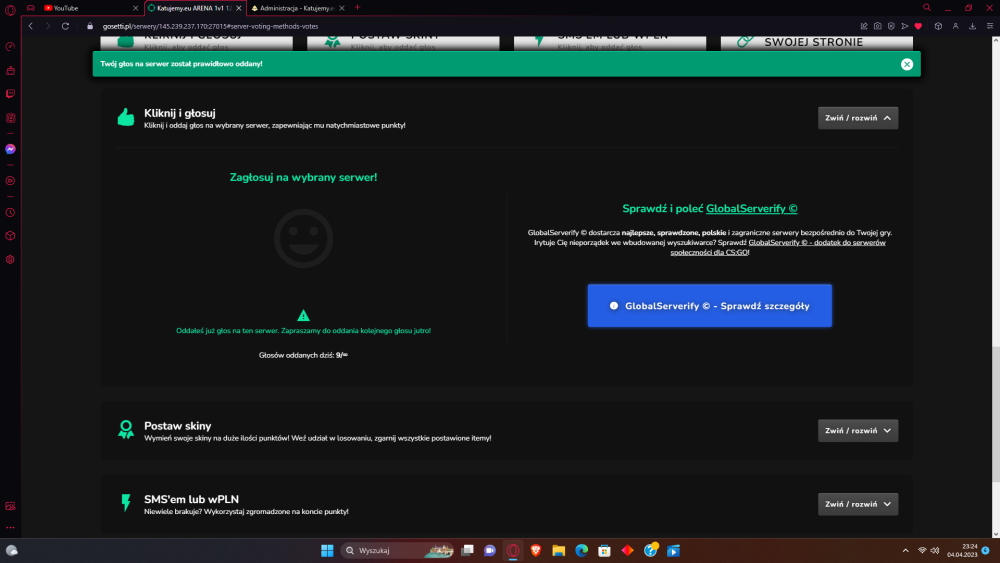Click the Windows Start button

tap(327, 550)
